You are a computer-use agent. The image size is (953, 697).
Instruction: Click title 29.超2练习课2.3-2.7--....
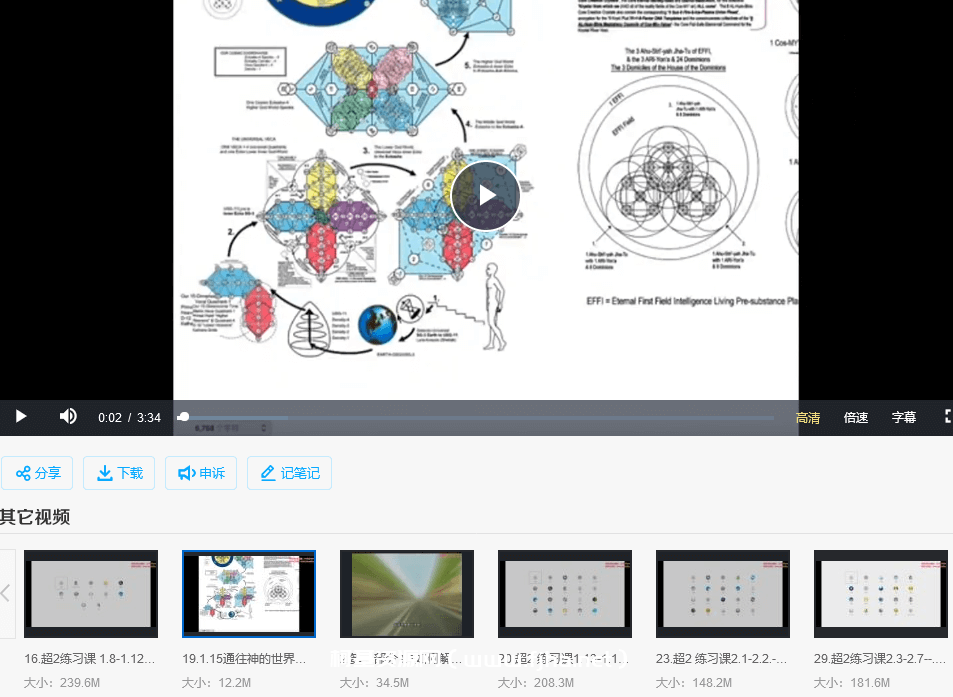tap(879, 659)
